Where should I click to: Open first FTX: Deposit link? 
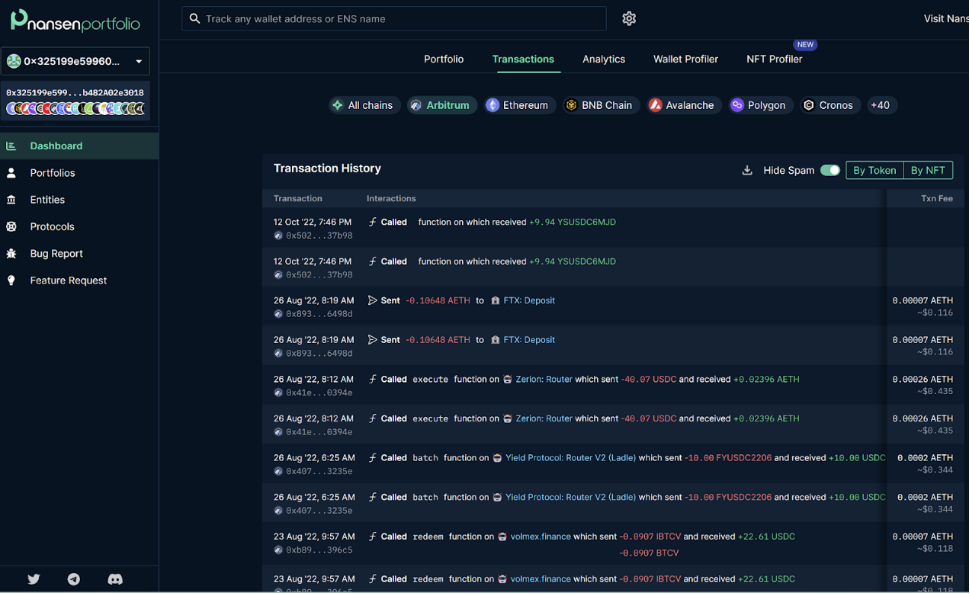(529, 300)
